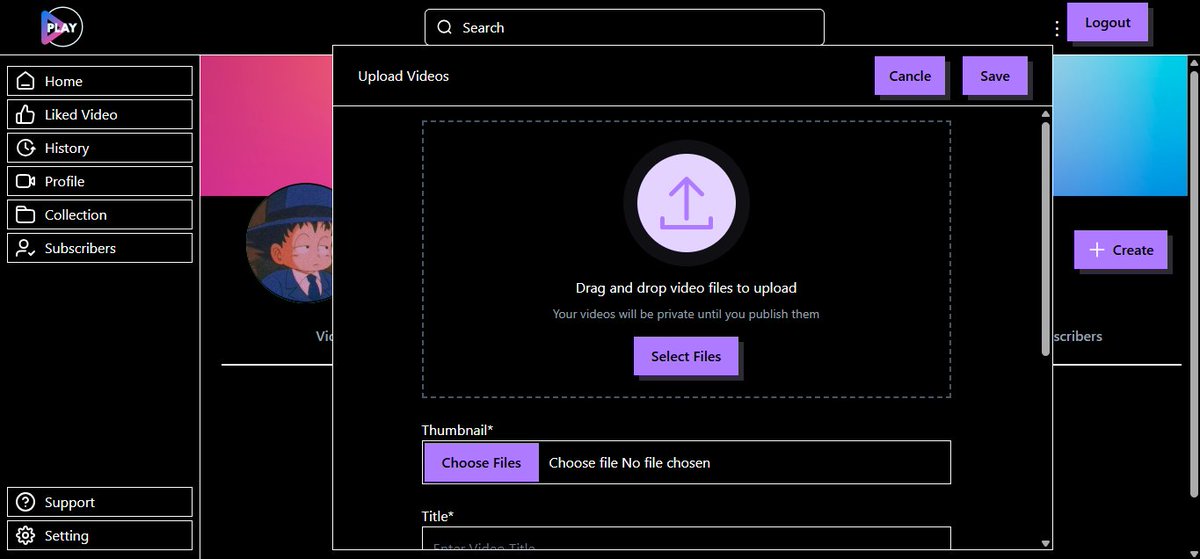Save the uploaded video
This screenshot has width=1200, height=559.
tap(995, 76)
